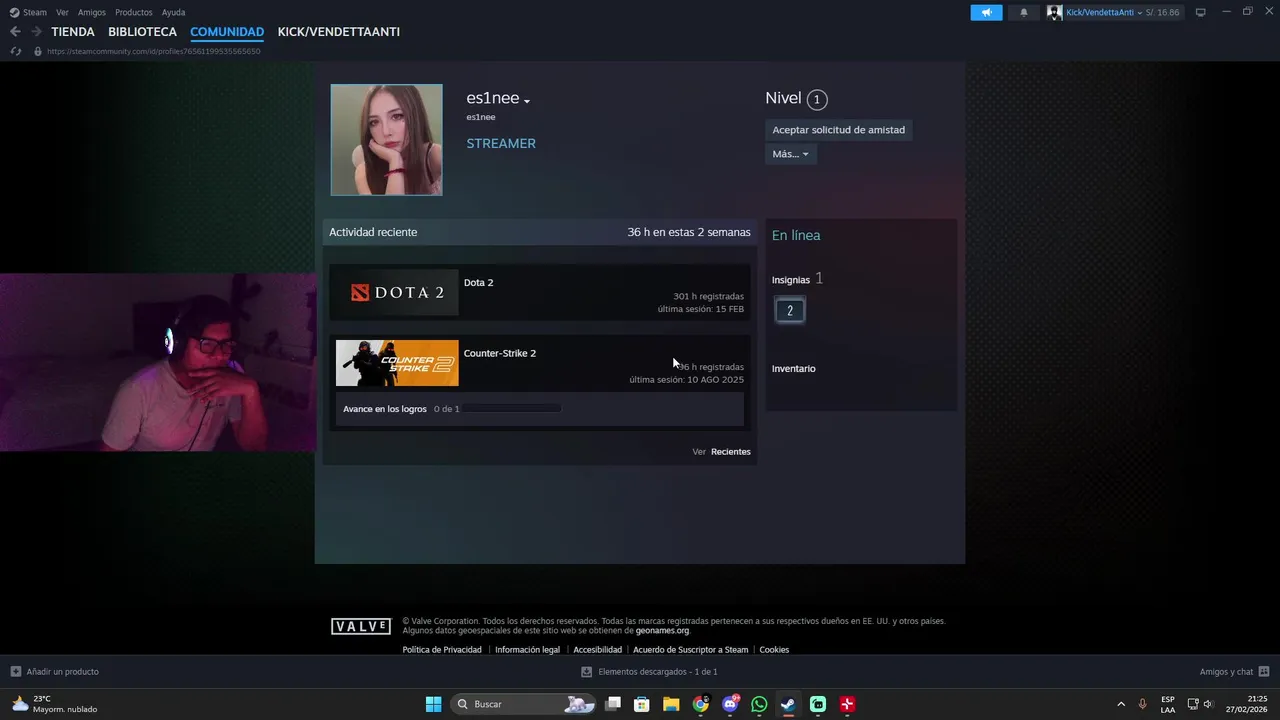Click the plus icon for Añadir un producto
This screenshot has height=720, width=1280.
coord(15,672)
